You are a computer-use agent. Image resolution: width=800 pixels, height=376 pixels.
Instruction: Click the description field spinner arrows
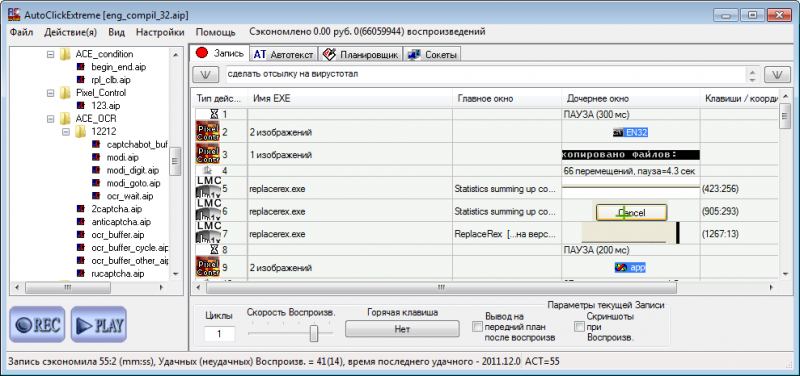(x=752, y=74)
